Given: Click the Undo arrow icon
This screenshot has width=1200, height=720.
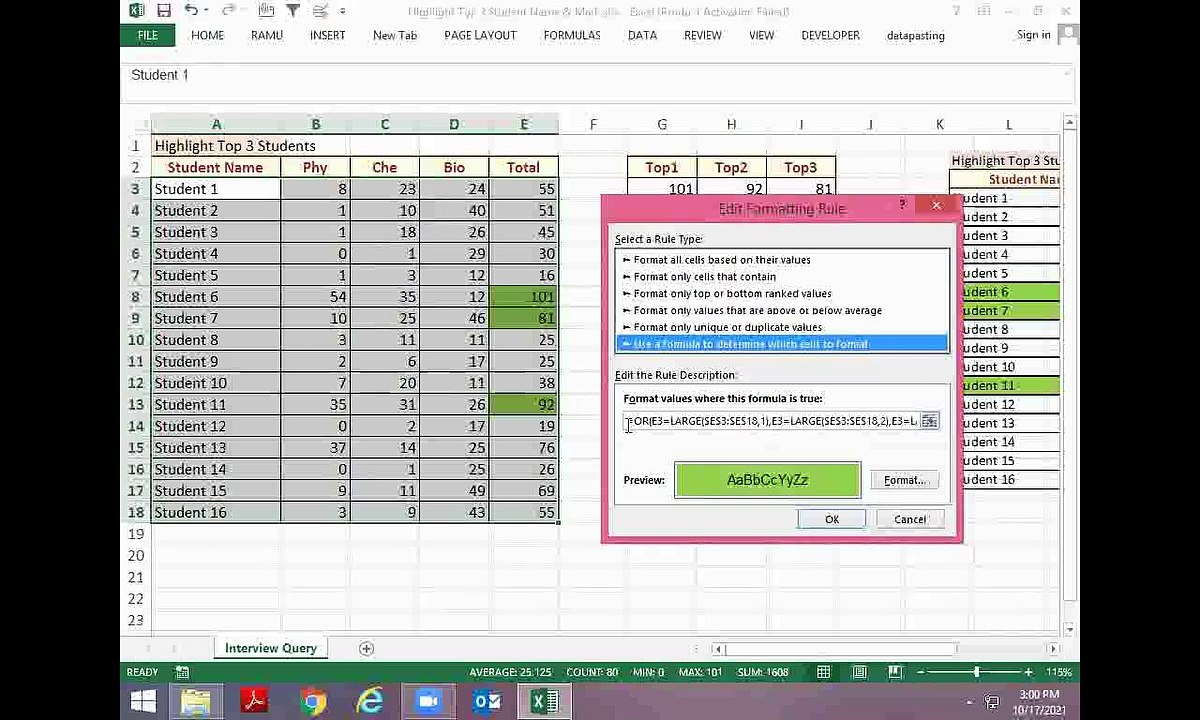Looking at the screenshot, I should [190, 11].
